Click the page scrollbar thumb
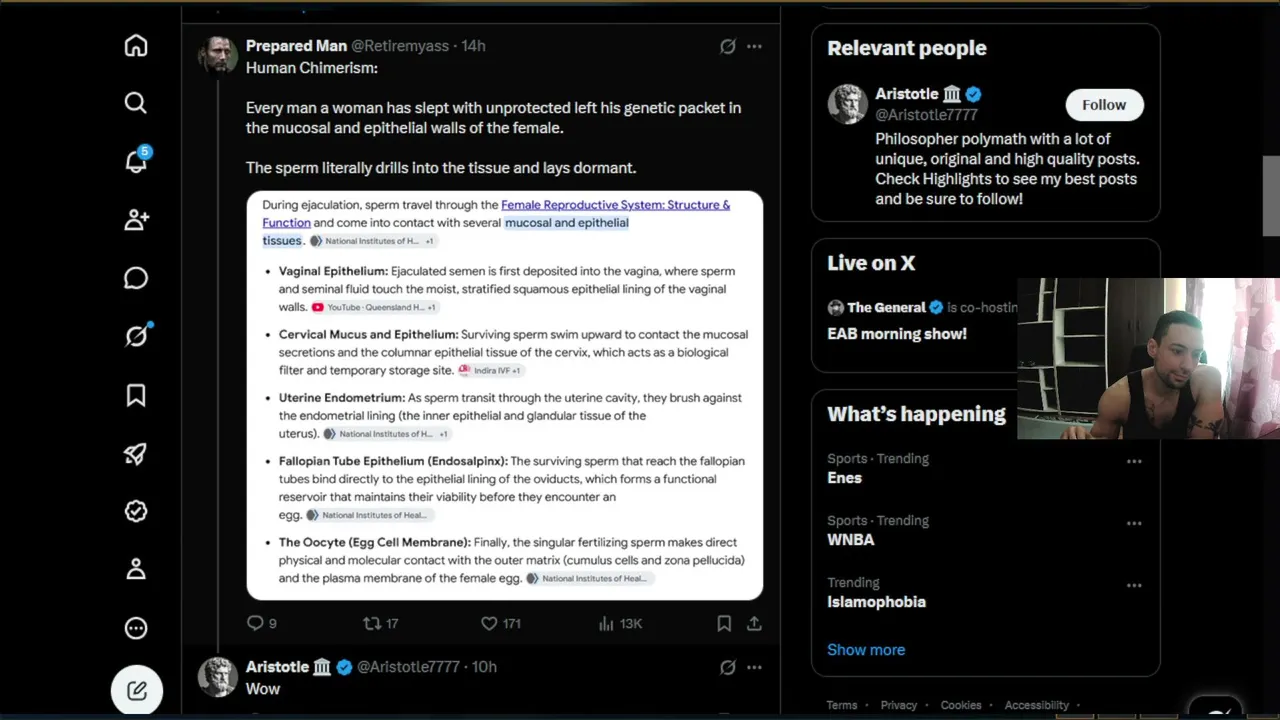This screenshot has width=1280, height=720. (1271, 196)
